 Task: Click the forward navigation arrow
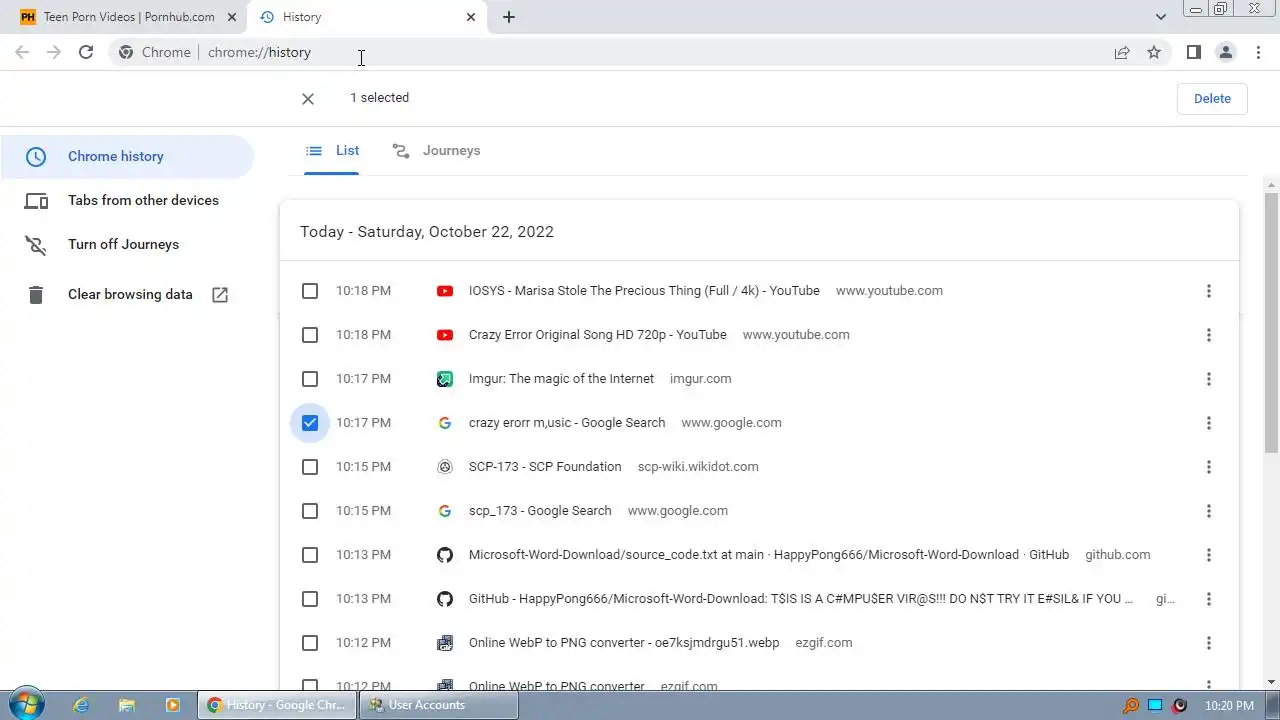(x=54, y=52)
